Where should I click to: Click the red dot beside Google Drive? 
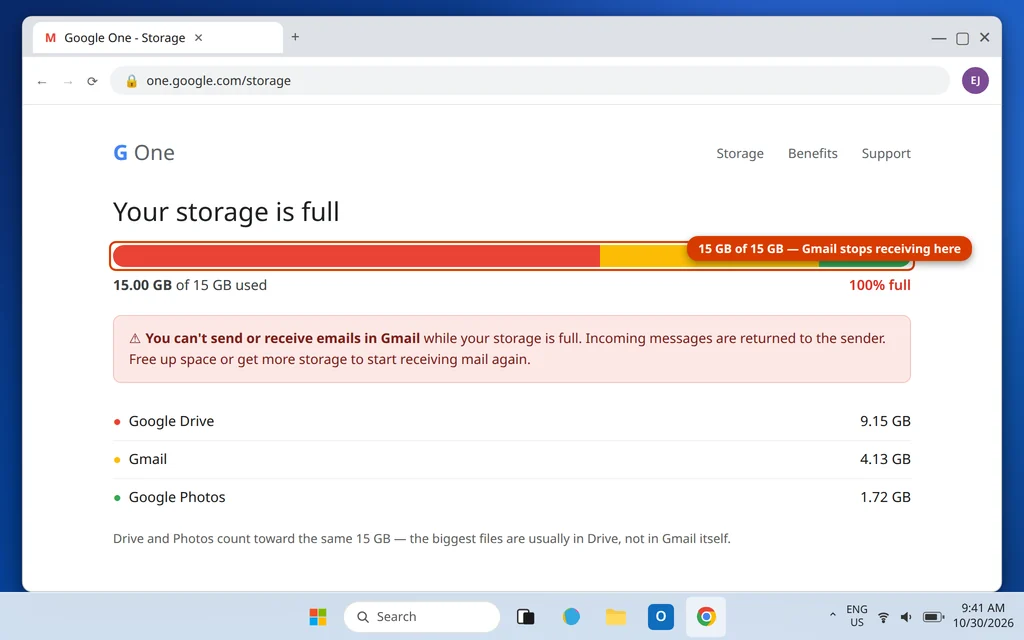117,422
